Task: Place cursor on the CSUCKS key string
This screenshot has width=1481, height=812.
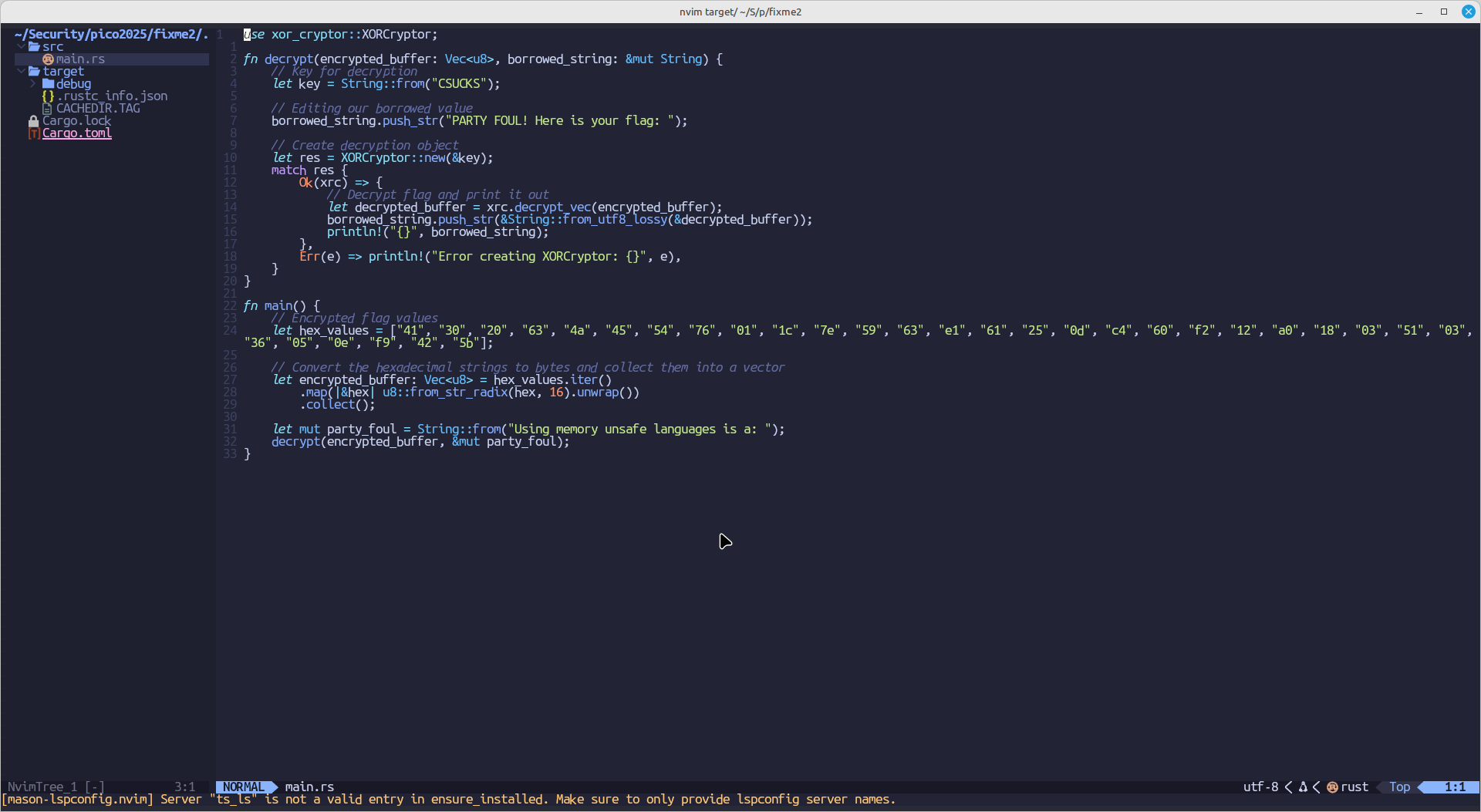Action: (x=459, y=84)
